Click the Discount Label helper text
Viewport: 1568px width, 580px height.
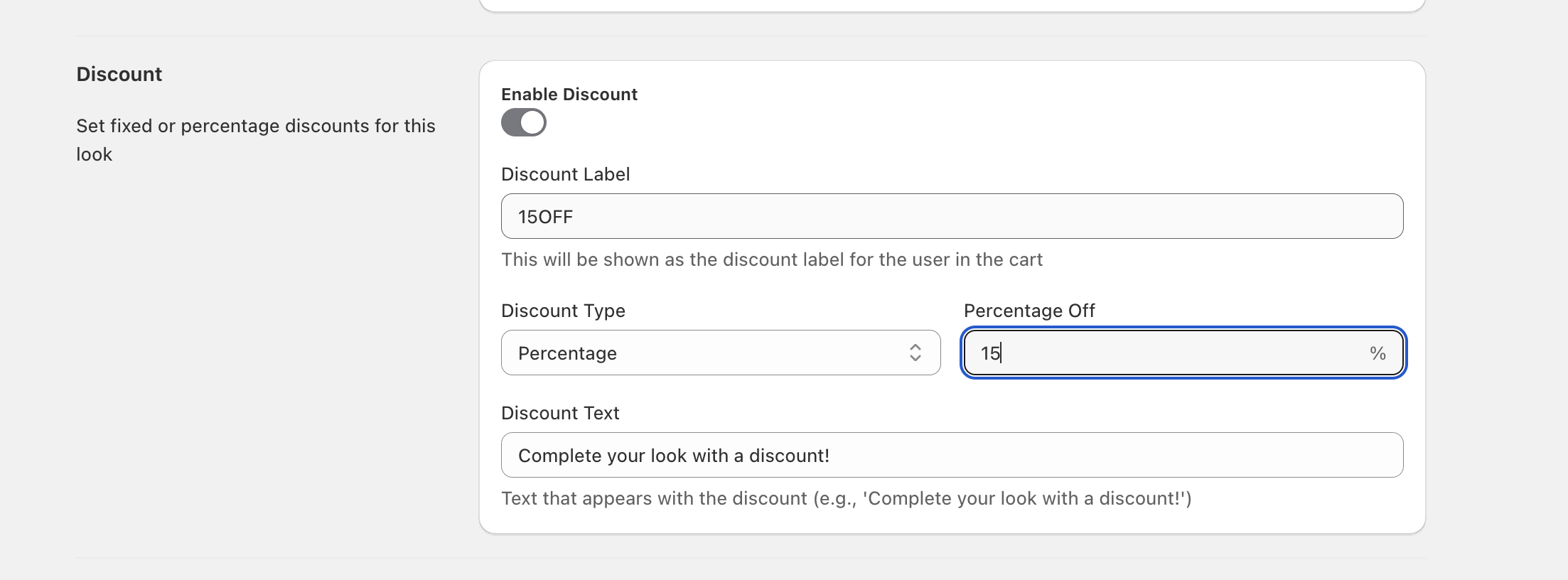pyautogui.click(x=772, y=259)
